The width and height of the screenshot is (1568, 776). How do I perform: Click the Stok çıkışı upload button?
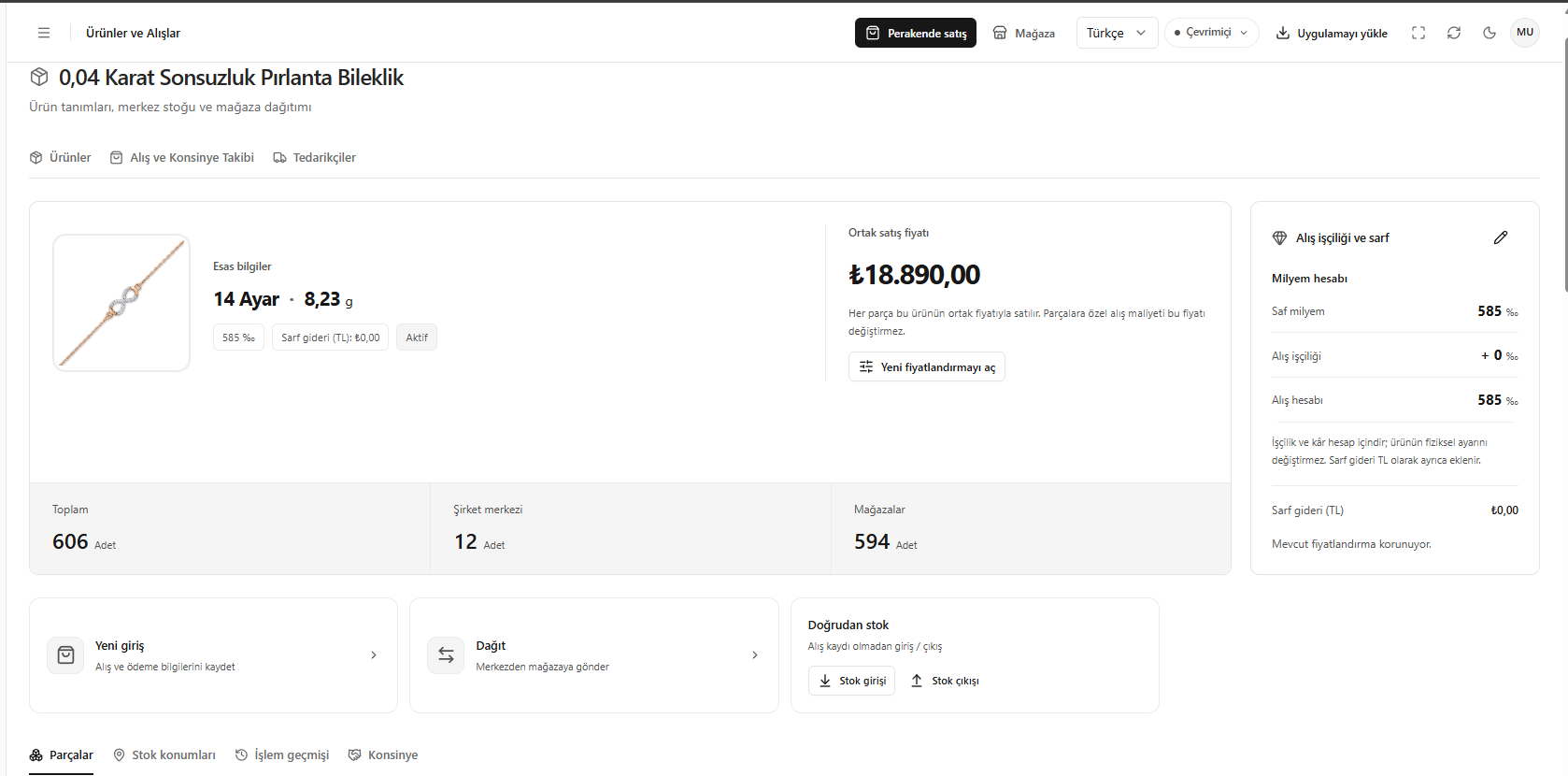click(946, 681)
